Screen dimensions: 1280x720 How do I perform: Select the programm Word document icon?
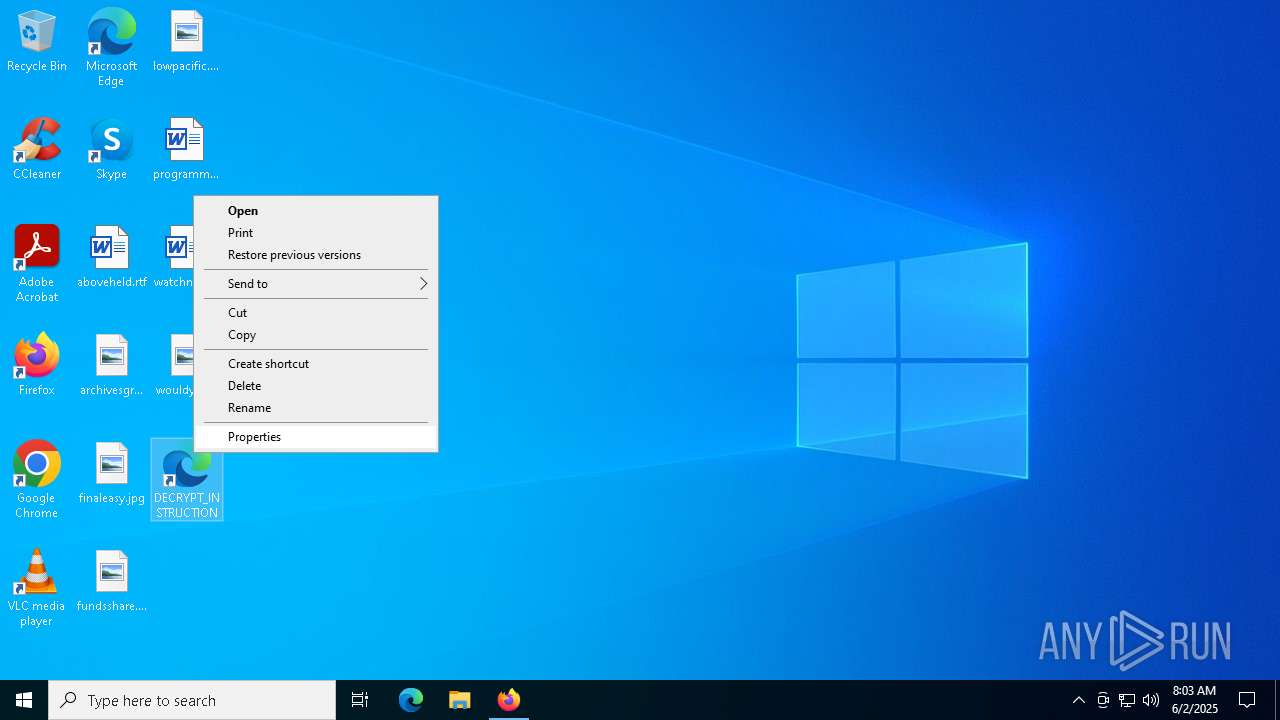[186, 149]
